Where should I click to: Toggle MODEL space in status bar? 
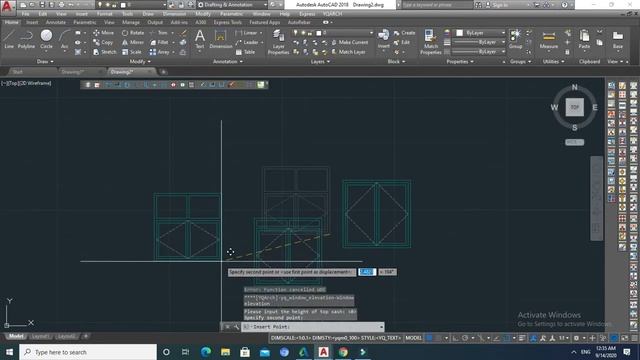coord(413,338)
